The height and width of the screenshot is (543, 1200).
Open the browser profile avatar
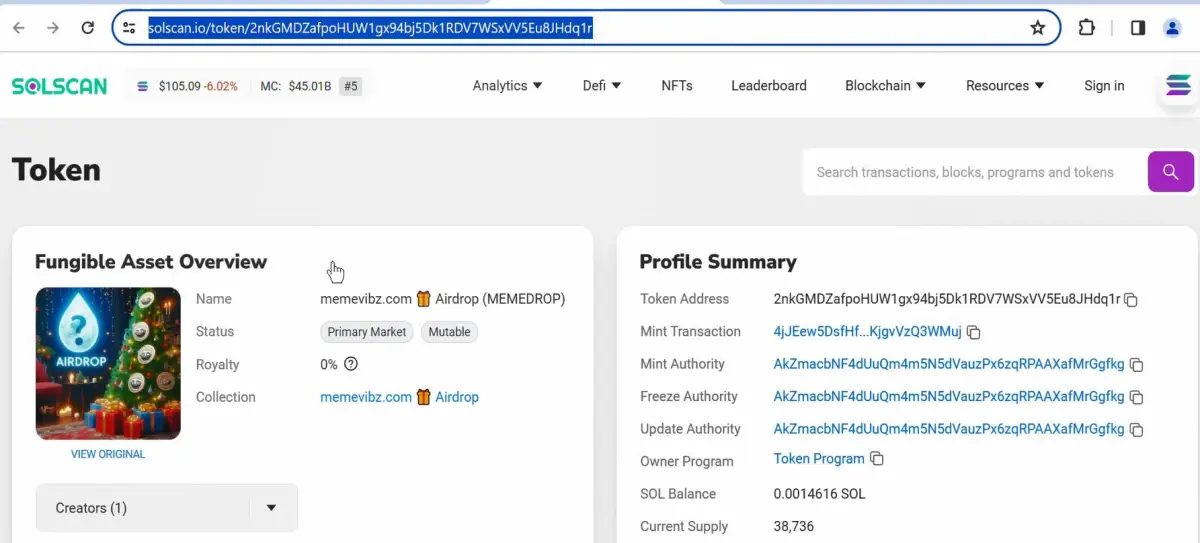click(x=1173, y=28)
